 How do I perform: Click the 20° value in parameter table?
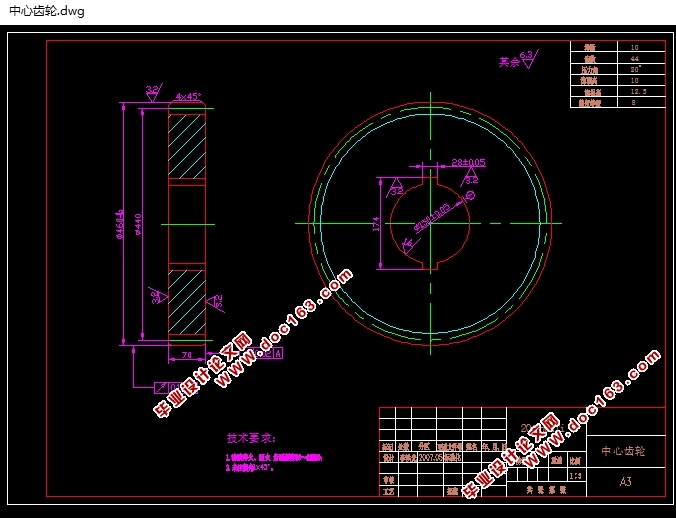click(635, 69)
